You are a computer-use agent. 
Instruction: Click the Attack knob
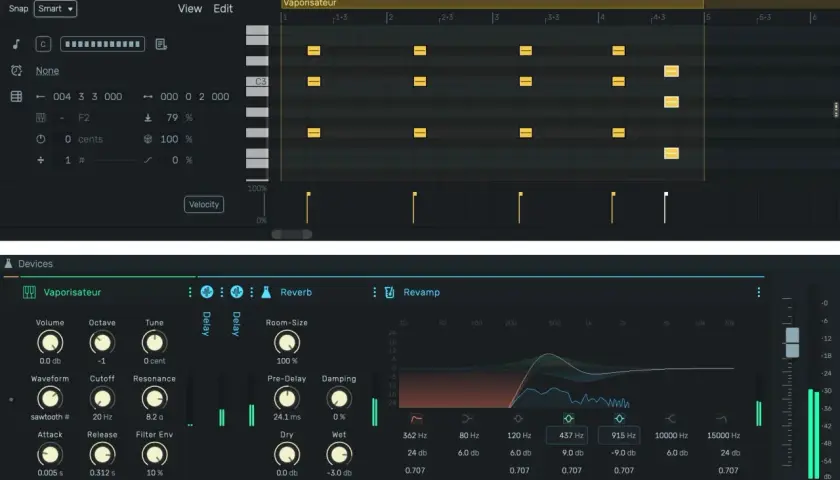(x=50, y=454)
